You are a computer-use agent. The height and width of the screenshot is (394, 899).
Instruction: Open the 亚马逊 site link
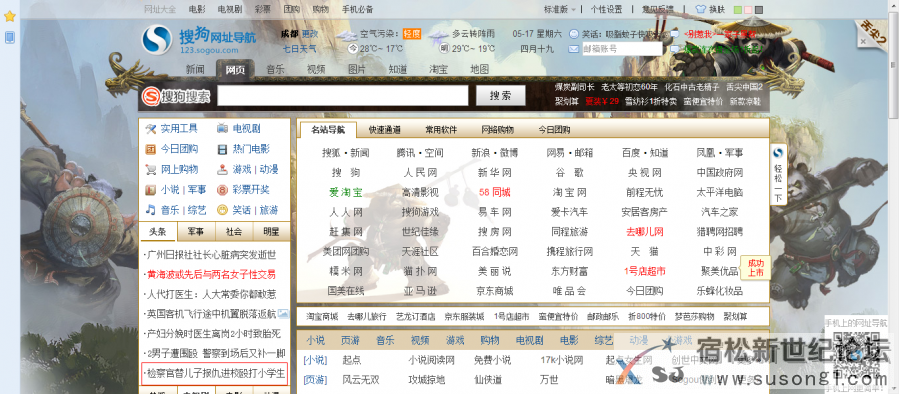420,291
